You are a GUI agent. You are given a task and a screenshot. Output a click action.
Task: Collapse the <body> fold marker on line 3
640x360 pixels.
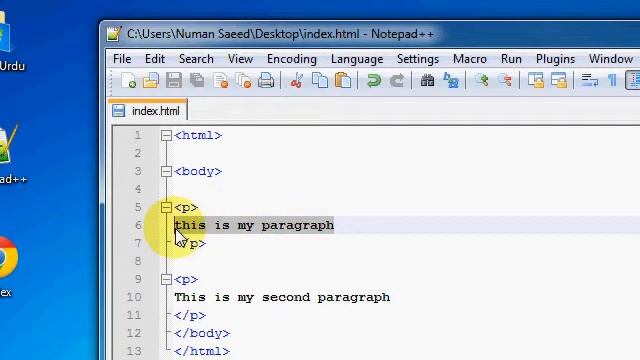[x=166, y=171]
